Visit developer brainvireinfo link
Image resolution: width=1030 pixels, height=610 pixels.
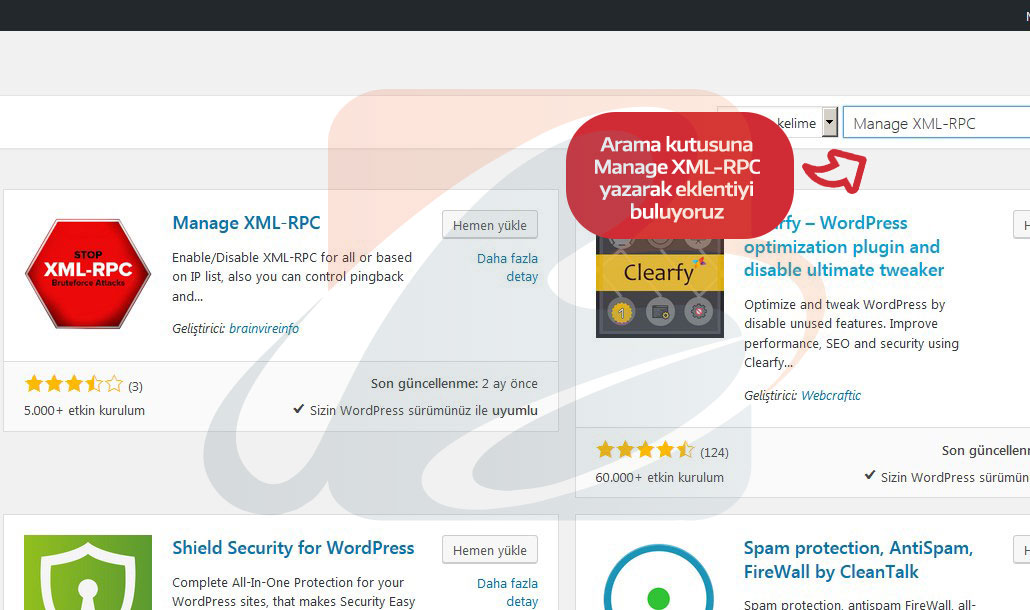point(264,328)
